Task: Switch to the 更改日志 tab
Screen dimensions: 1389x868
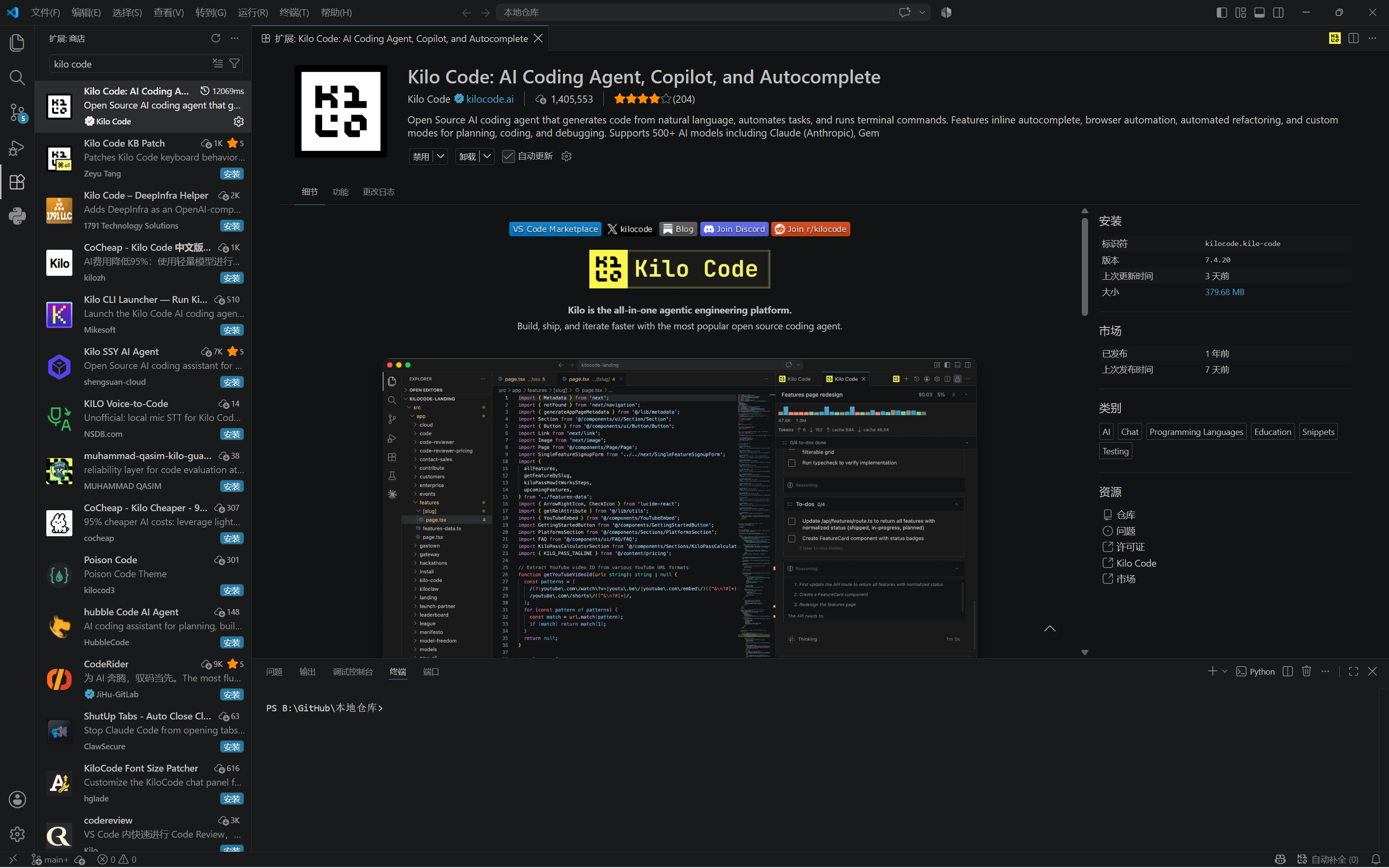Action: [x=378, y=192]
